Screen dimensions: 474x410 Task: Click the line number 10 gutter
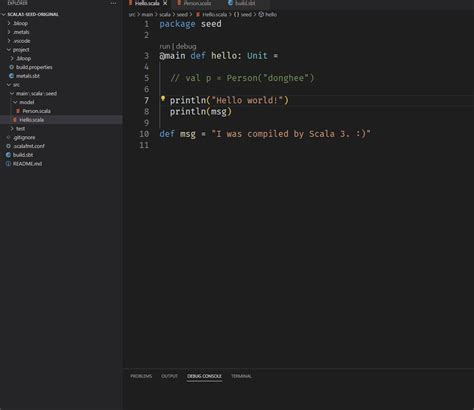point(144,134)
